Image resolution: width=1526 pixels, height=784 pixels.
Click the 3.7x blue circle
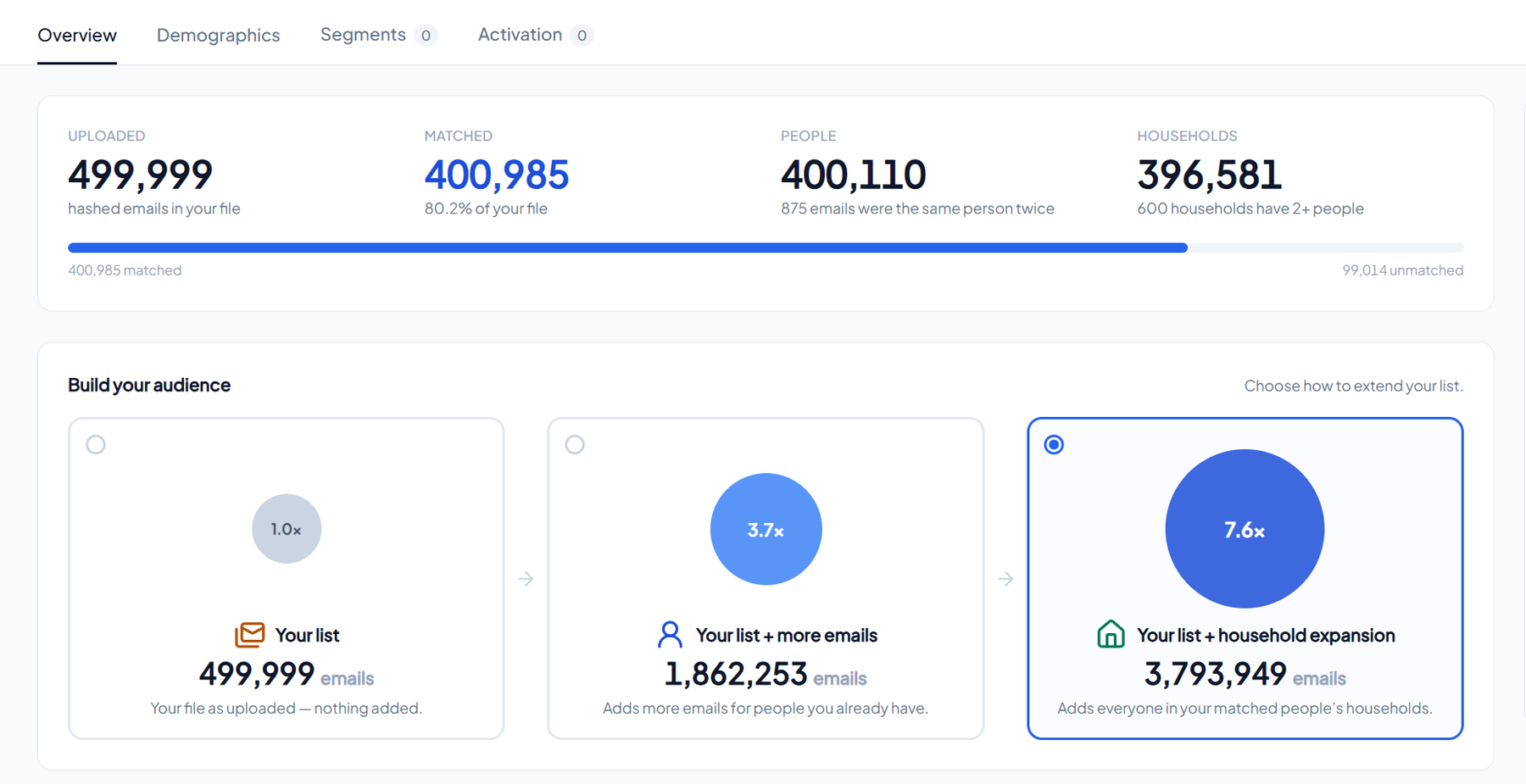[766, 529]
